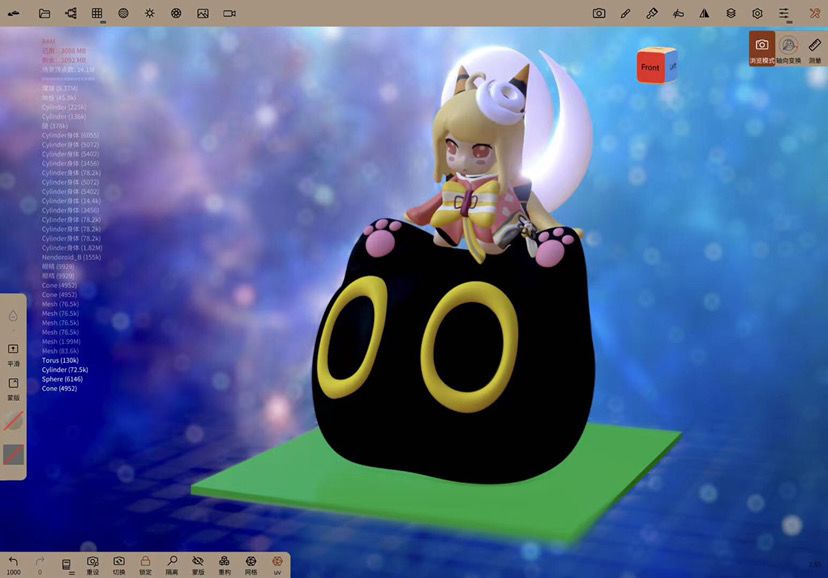
Task: Open the interface sliders menu
Action: (784, 13)
